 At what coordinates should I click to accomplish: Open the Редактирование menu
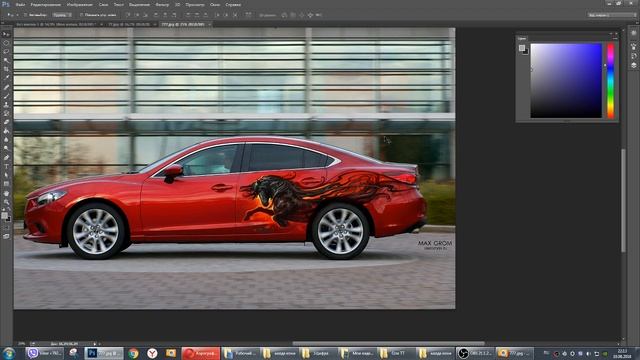tap(46, 4)
